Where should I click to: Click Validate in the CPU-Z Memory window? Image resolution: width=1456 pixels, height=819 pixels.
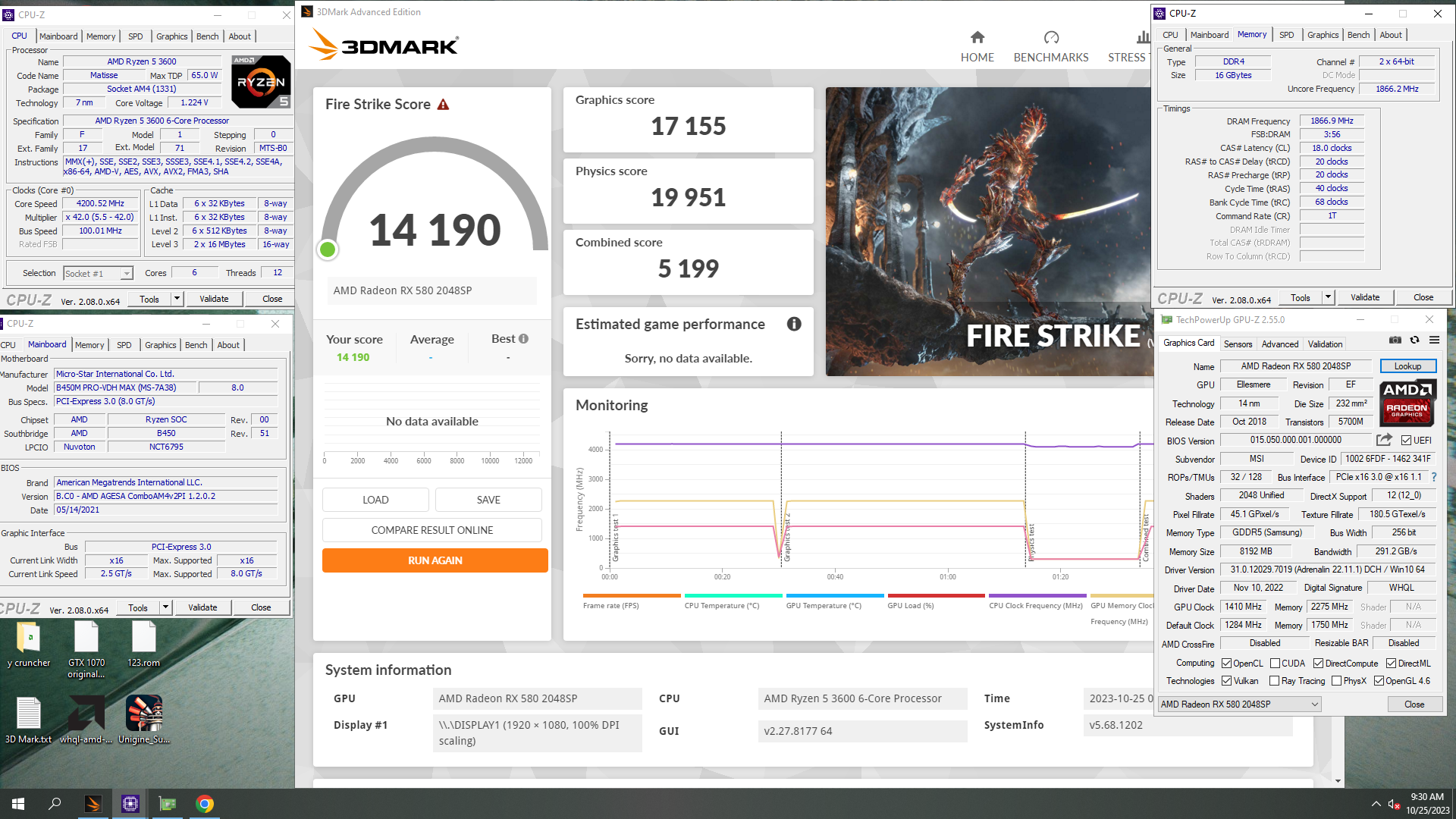(x=1365, y=297)
